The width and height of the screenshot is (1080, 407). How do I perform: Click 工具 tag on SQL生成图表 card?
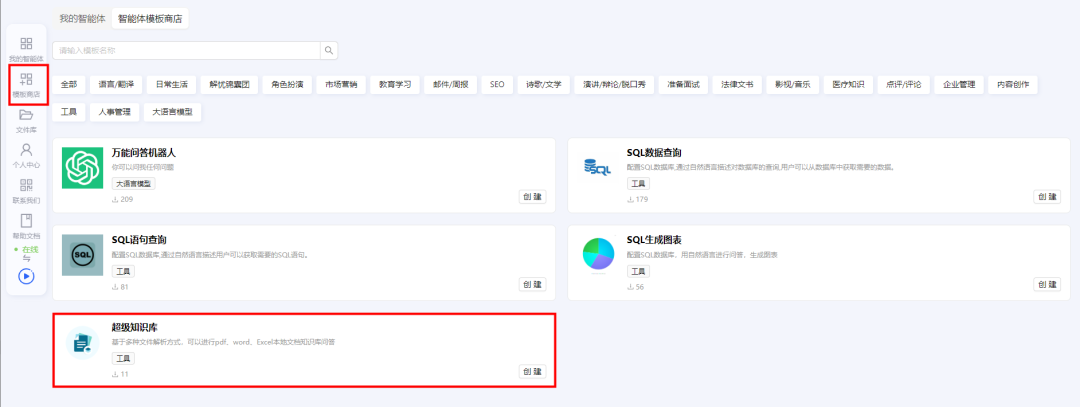click(638, 271)
